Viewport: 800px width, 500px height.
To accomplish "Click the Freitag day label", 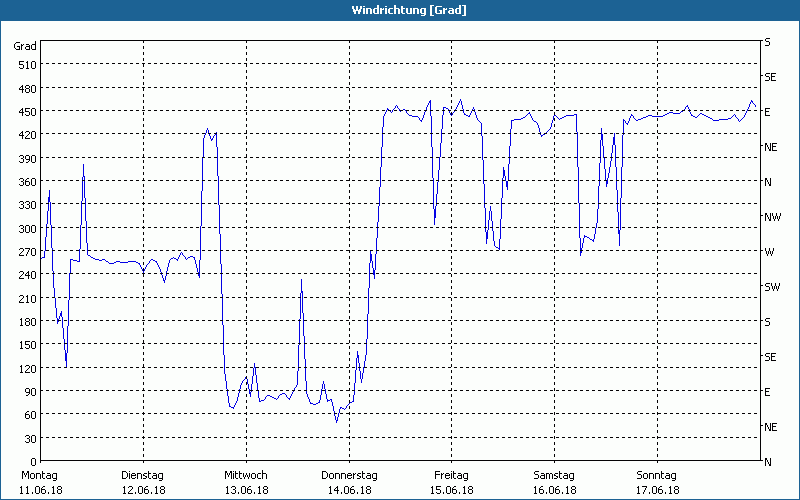I will (x=451, y=475).
